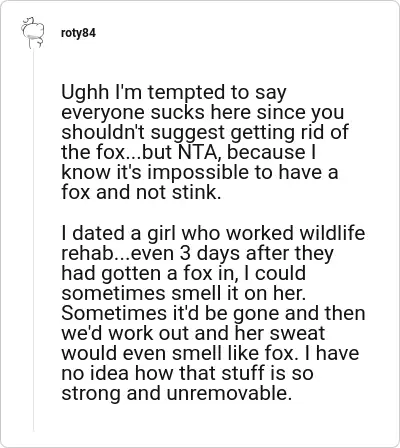Click the line "I dated a girl who worked wildlife"
The image size is (400, 448).
pos(213,233)
